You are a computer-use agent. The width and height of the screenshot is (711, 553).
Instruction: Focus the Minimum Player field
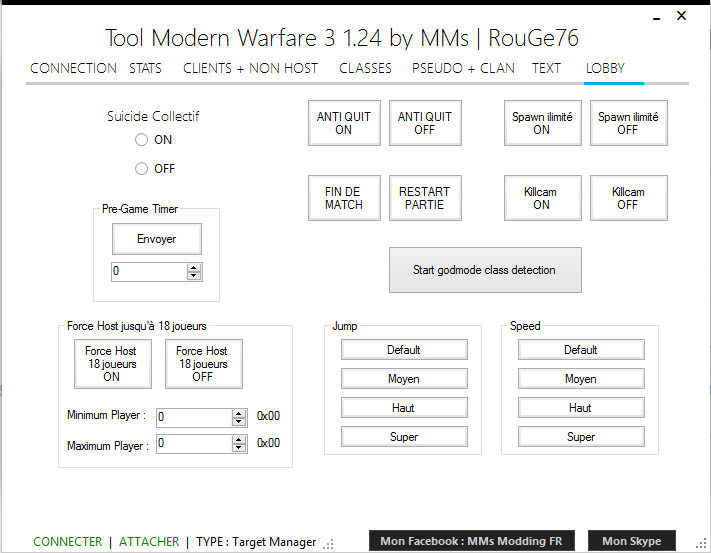tap(194, 417)
